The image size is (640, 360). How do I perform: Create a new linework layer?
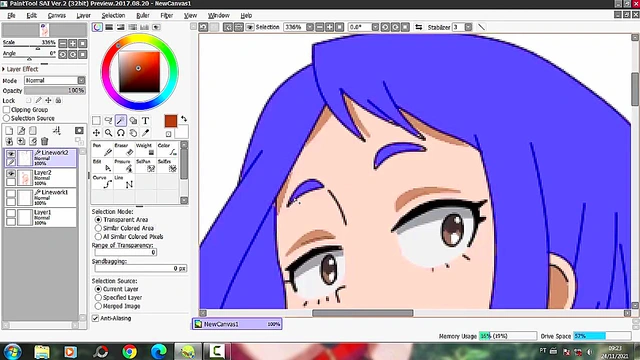tap(21, 131)
